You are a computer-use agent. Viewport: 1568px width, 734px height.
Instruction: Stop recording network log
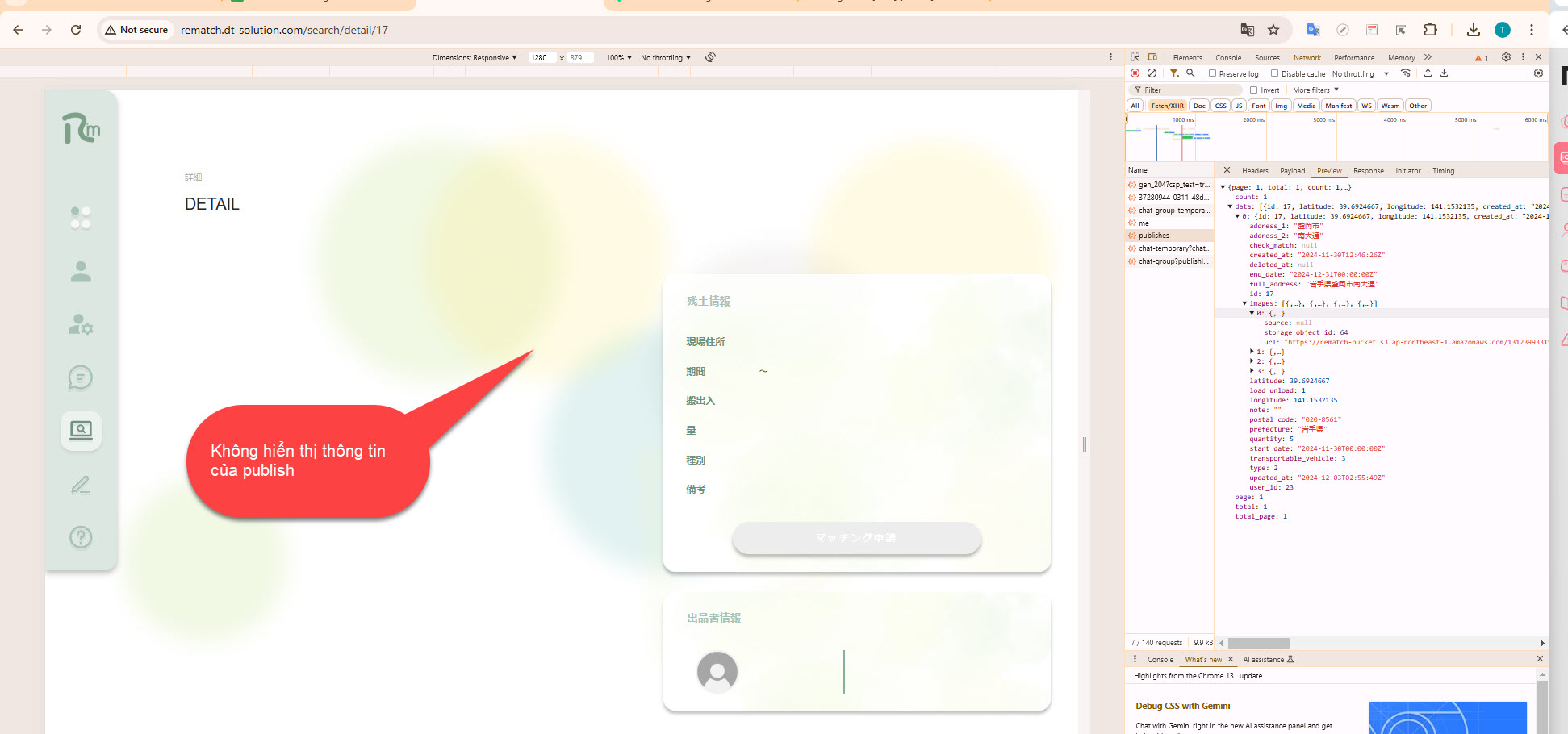pos(1135,73)
